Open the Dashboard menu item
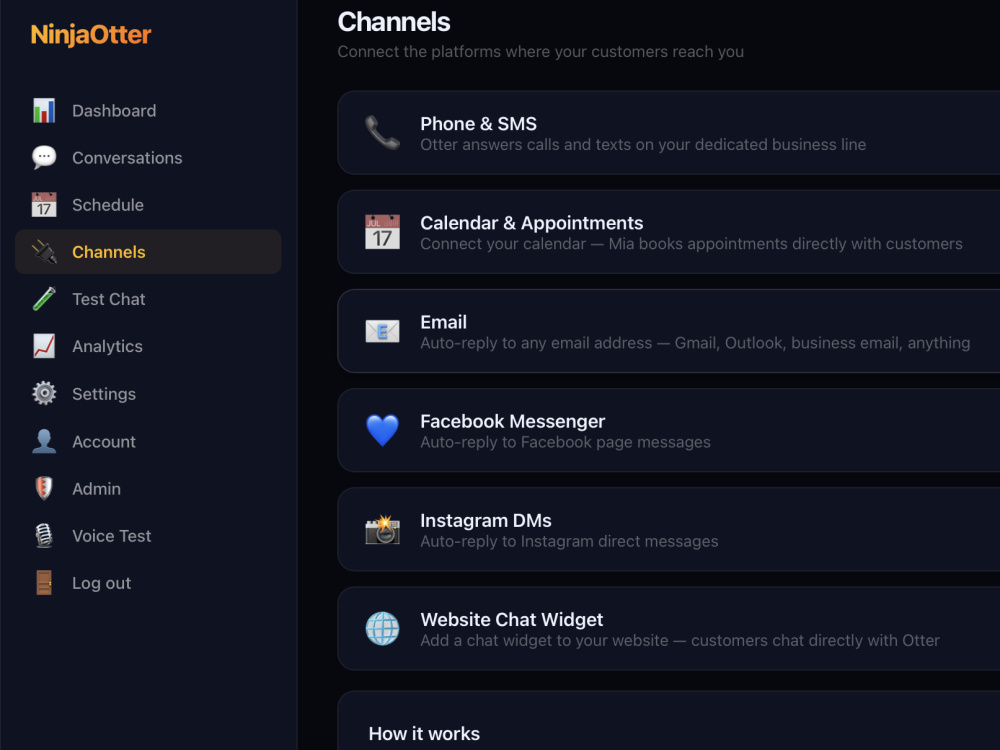Image resolution: width=1000 pixels, height=750 pixels. point(114,111)
